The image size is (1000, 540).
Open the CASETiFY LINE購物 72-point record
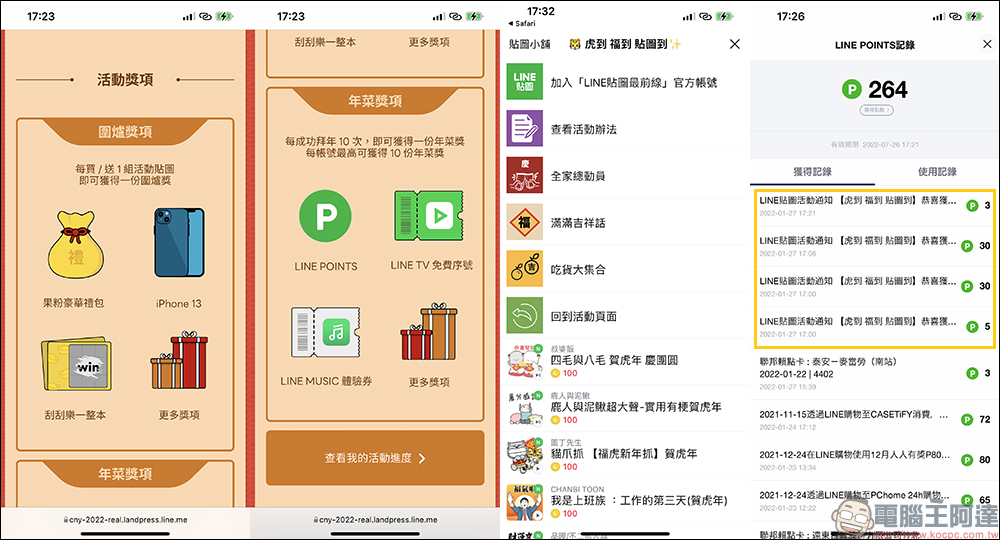(874, 420)
